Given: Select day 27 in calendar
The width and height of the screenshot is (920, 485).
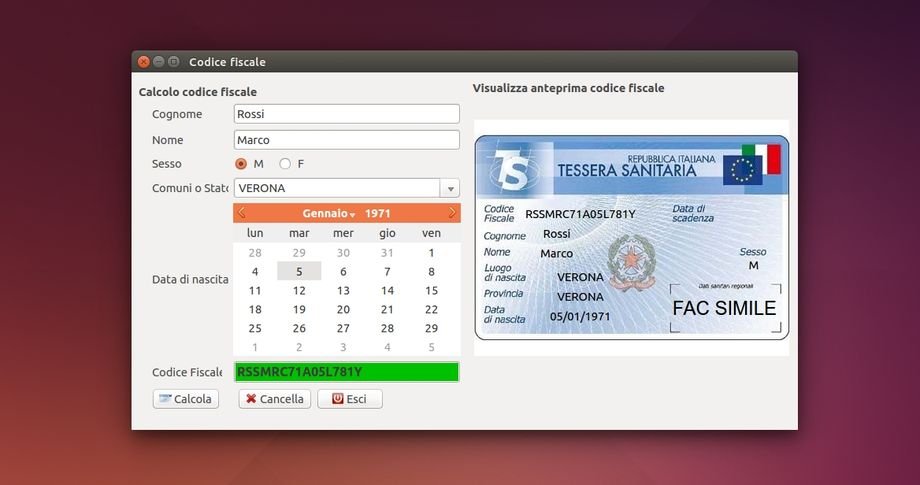Looking at the screenshot, I should (x=343, y=328).
